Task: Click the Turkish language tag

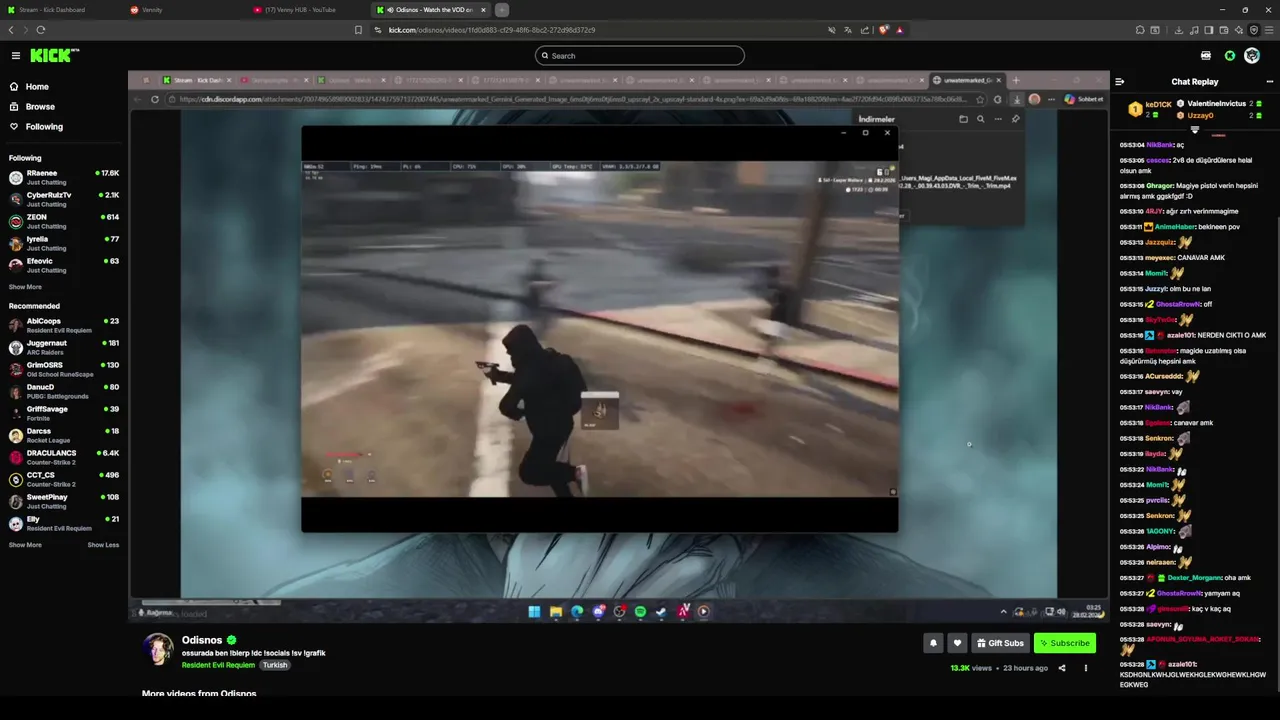Action: pyautogui.click(x=275, y=665)
